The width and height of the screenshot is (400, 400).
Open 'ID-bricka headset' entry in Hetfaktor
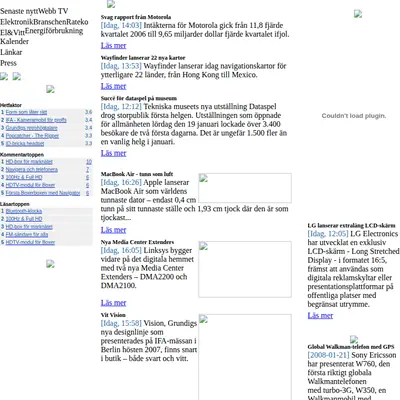25,144
